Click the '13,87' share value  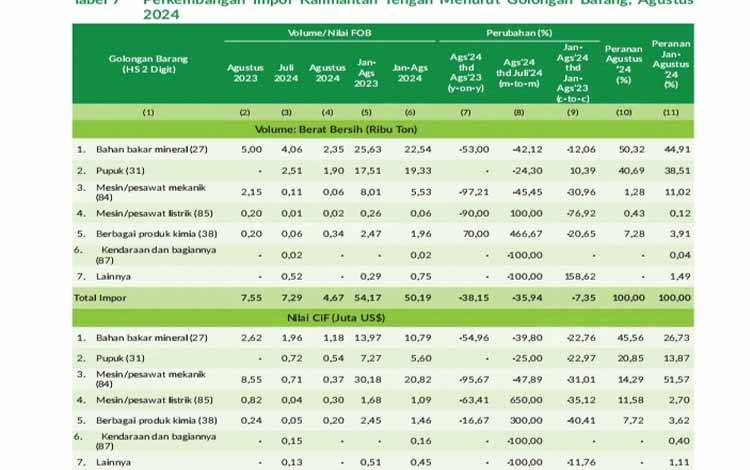(676, 358)
